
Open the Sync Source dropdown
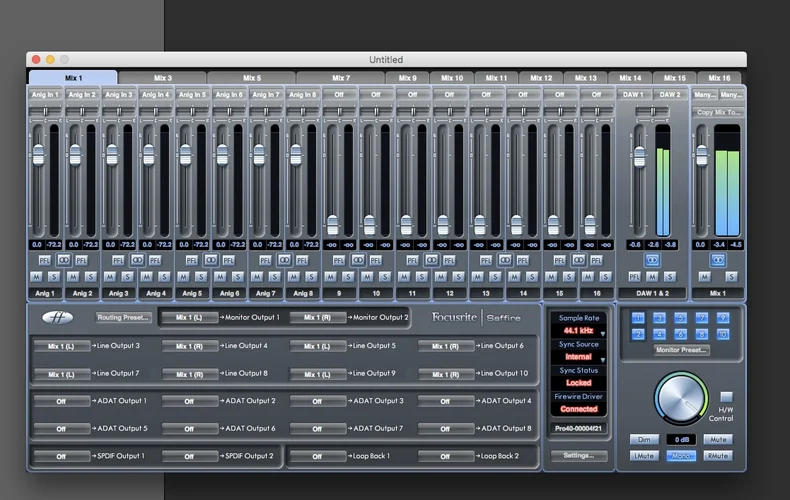click(x=578, y=356)
